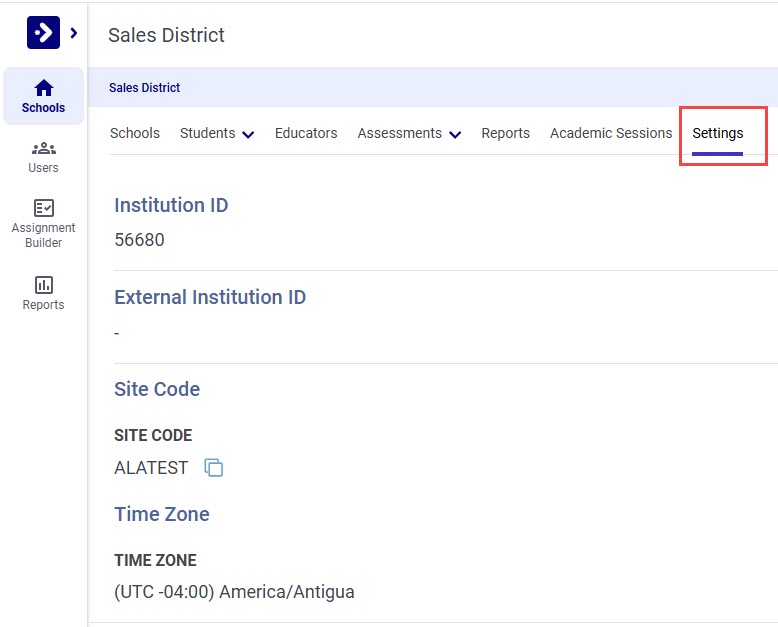The height and width of the screenshot is (627, 778).
Task: Click the app logo icon
Action: pyautogui.click(x=43, y=33)
